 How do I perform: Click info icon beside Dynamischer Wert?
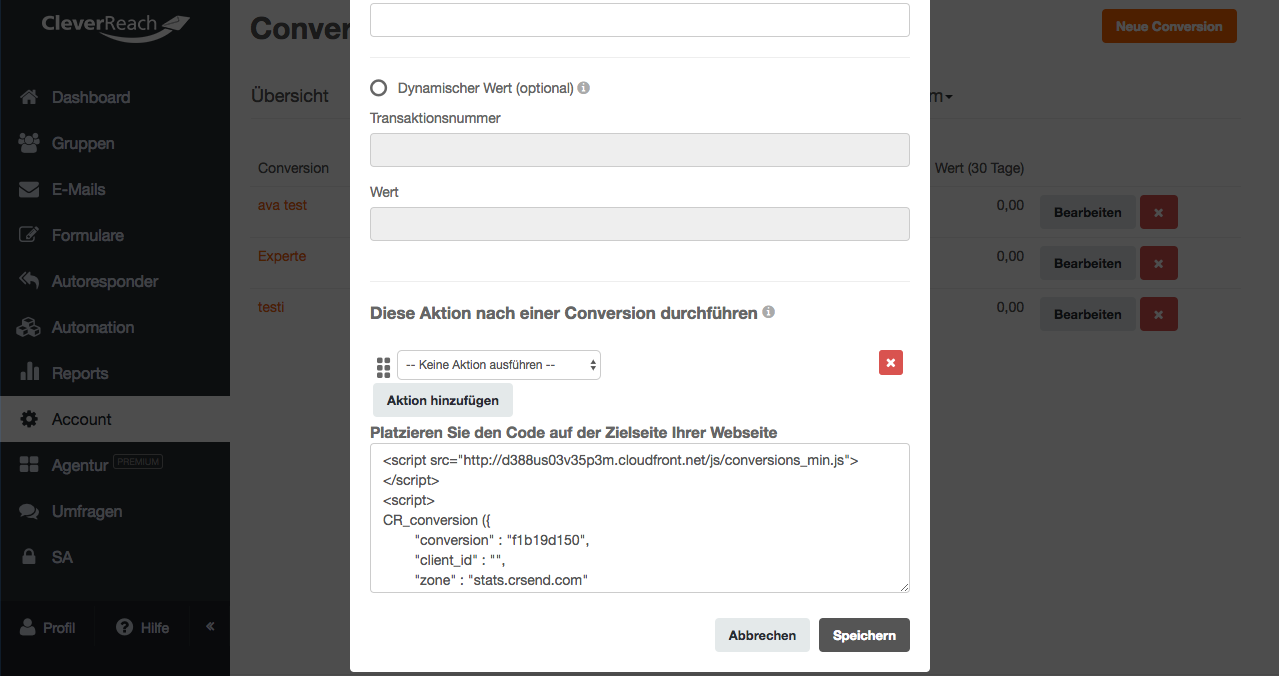[584, 87]
